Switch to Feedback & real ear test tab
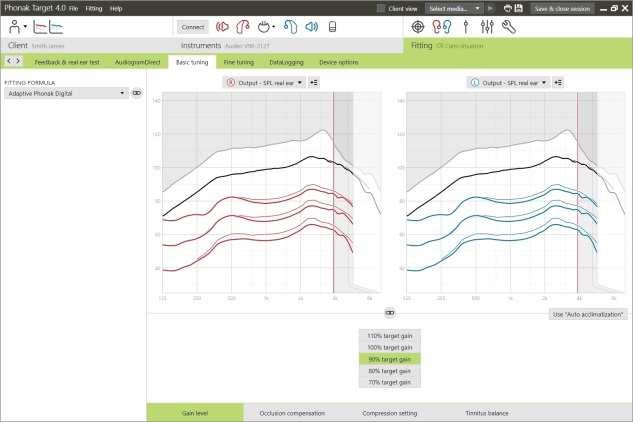 pos(67,62)
